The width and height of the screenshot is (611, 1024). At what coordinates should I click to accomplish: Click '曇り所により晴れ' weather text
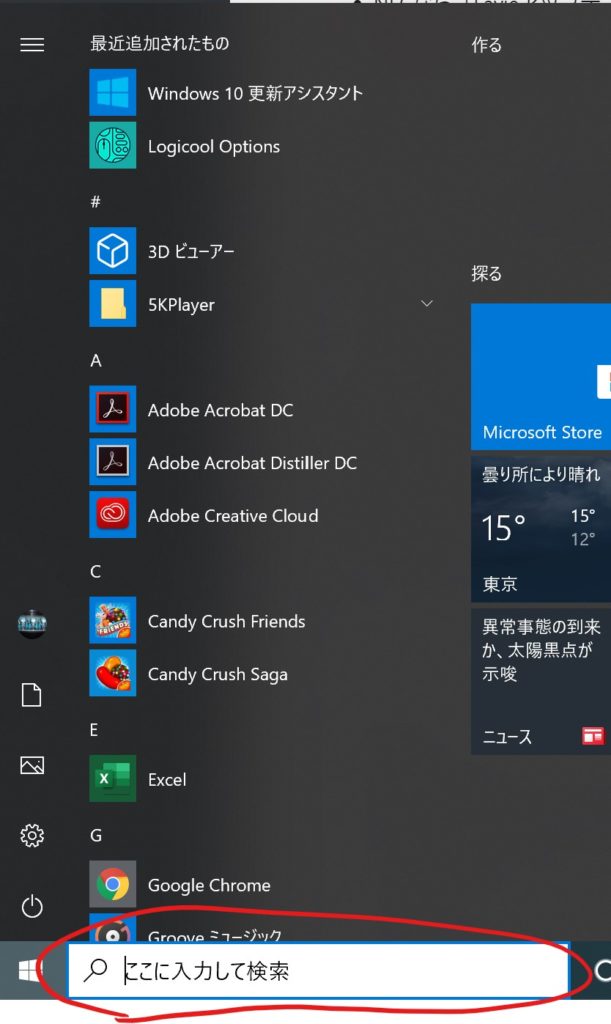(x=541, y=473)
